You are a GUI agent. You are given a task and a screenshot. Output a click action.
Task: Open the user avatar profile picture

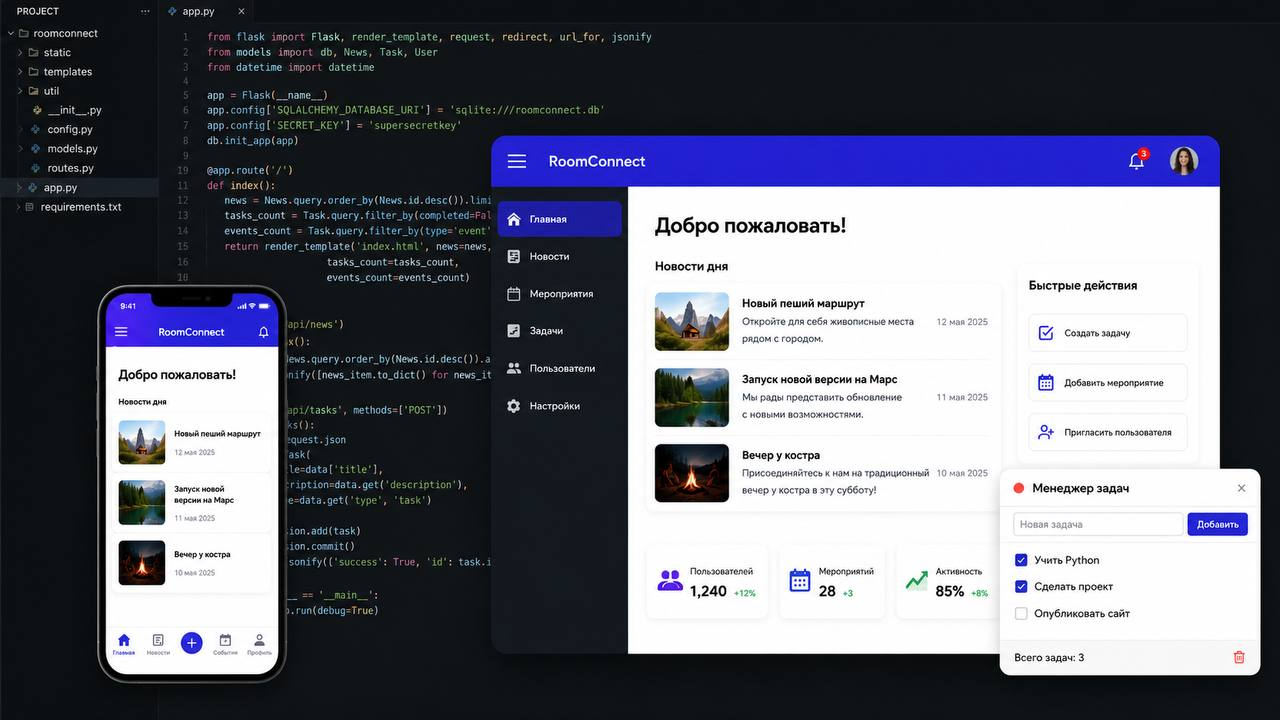click(1184, 161)
